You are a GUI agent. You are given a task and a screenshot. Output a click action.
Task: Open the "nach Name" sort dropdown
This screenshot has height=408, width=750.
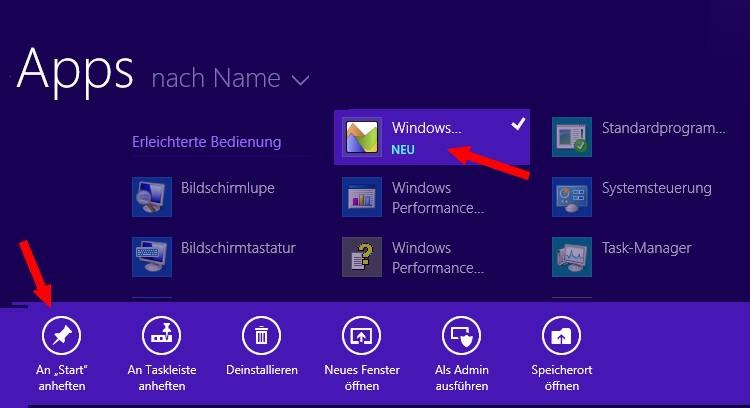217,77
